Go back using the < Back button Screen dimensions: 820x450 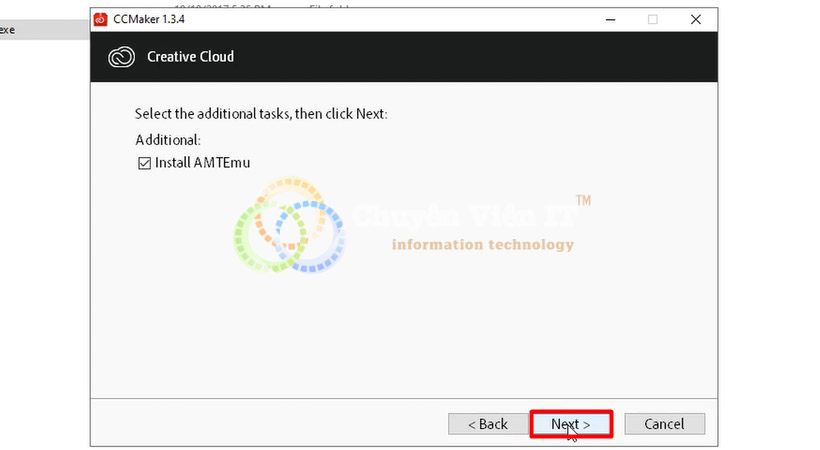tap(488, 424)
